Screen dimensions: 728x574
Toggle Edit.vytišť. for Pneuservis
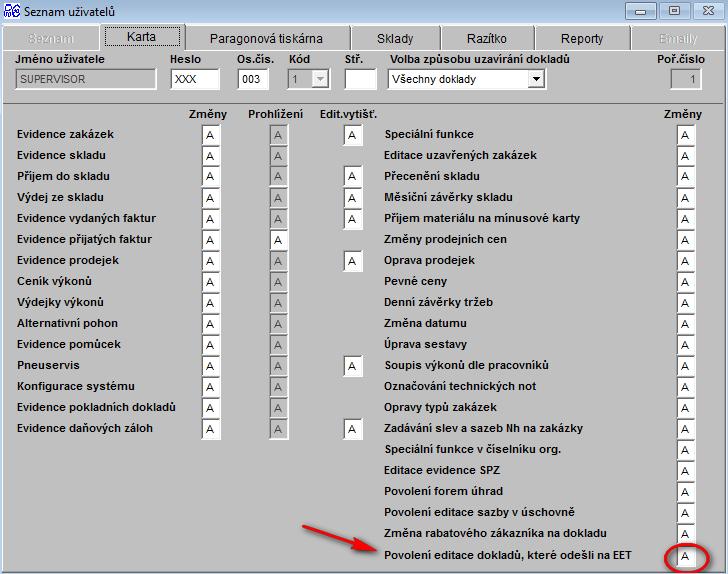point(353,366)
